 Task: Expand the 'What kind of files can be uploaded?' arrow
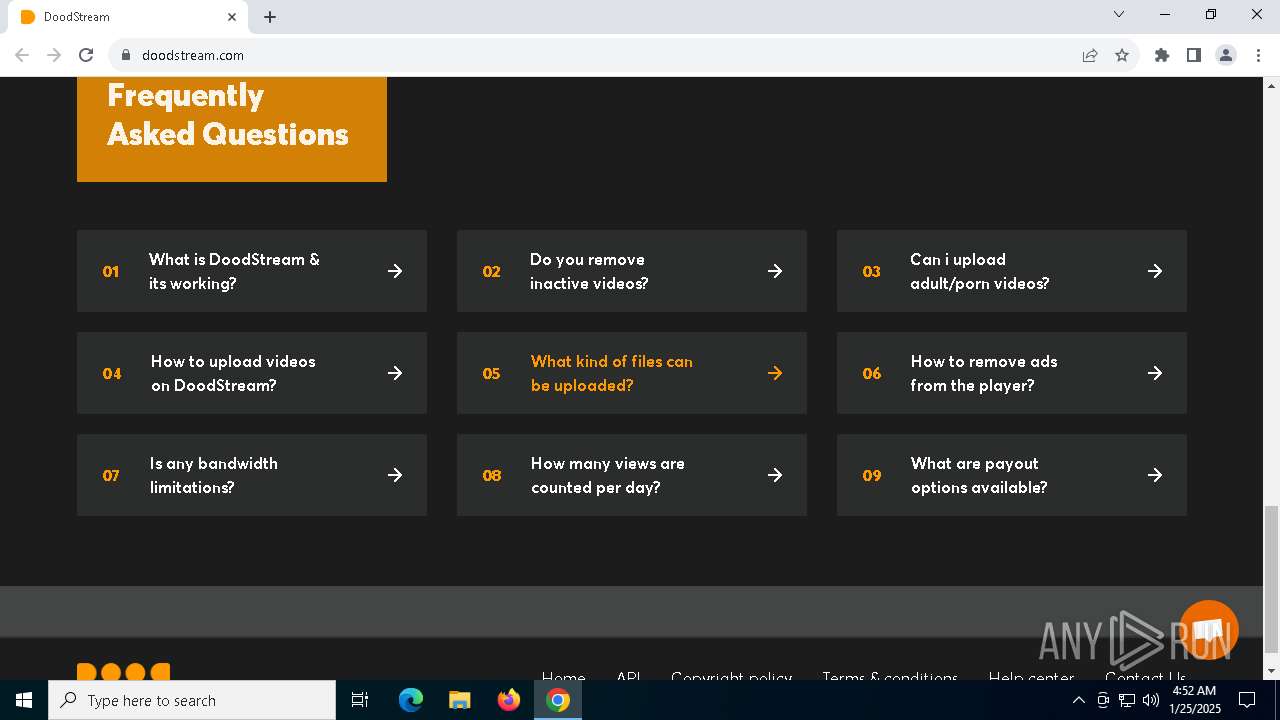[775, 373]
